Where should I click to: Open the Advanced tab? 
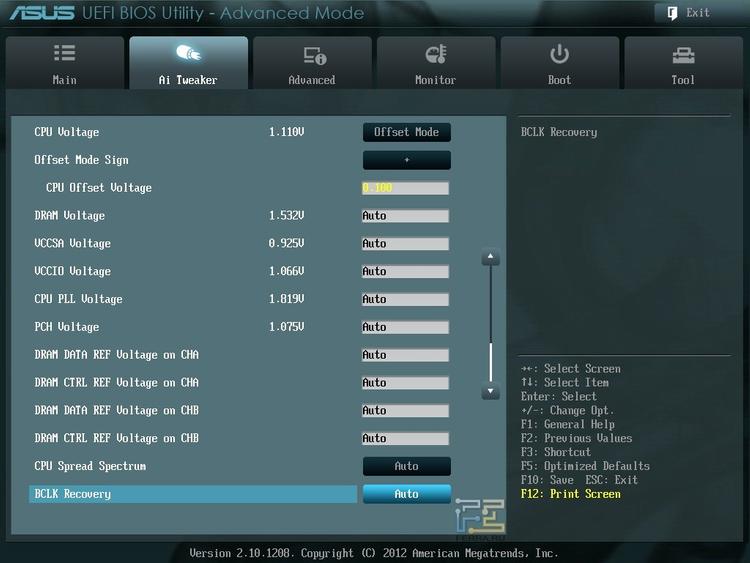(312, 63)
